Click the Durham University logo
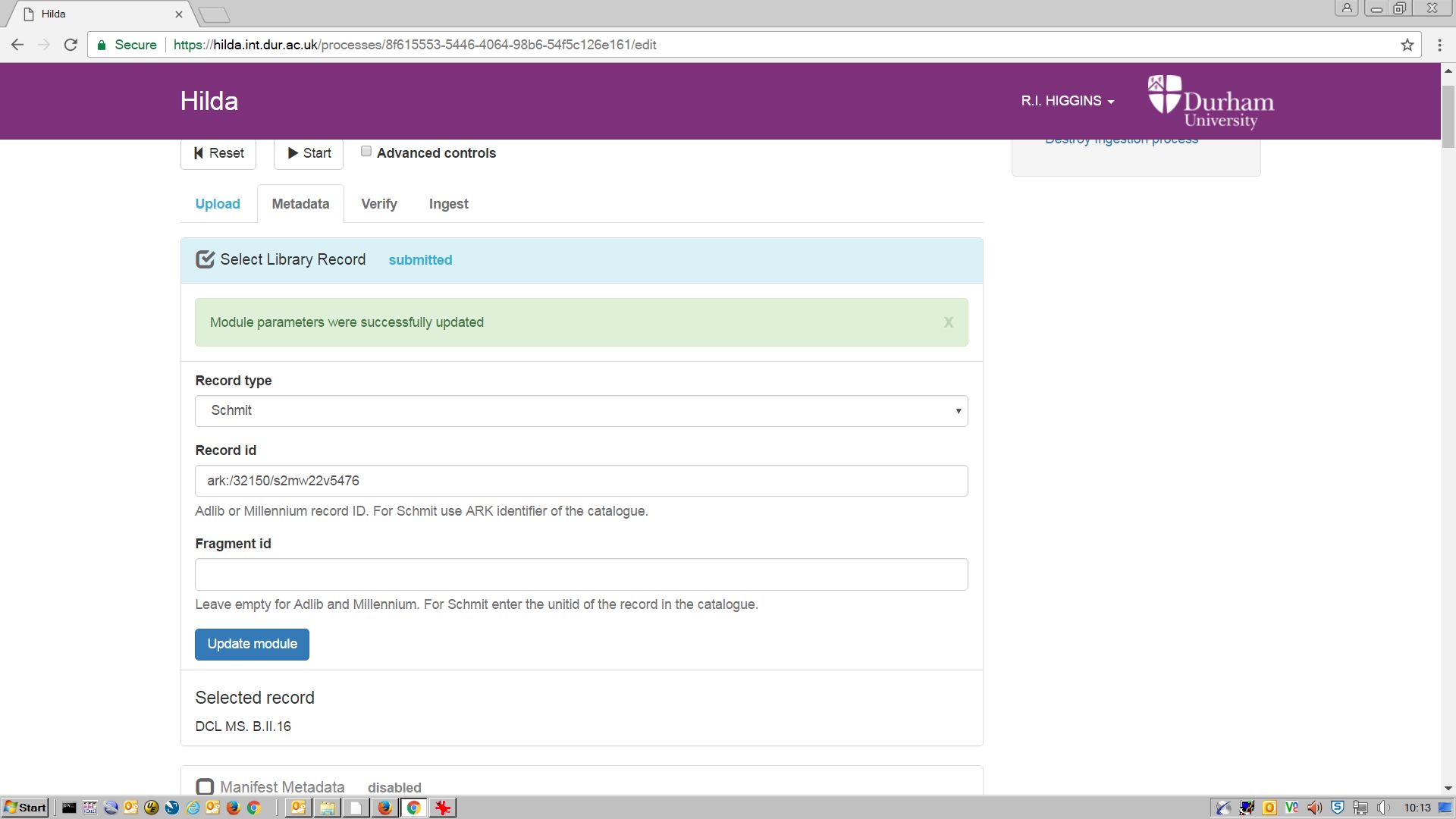This screenshot has height=819, width=1456. point(1210,101)
